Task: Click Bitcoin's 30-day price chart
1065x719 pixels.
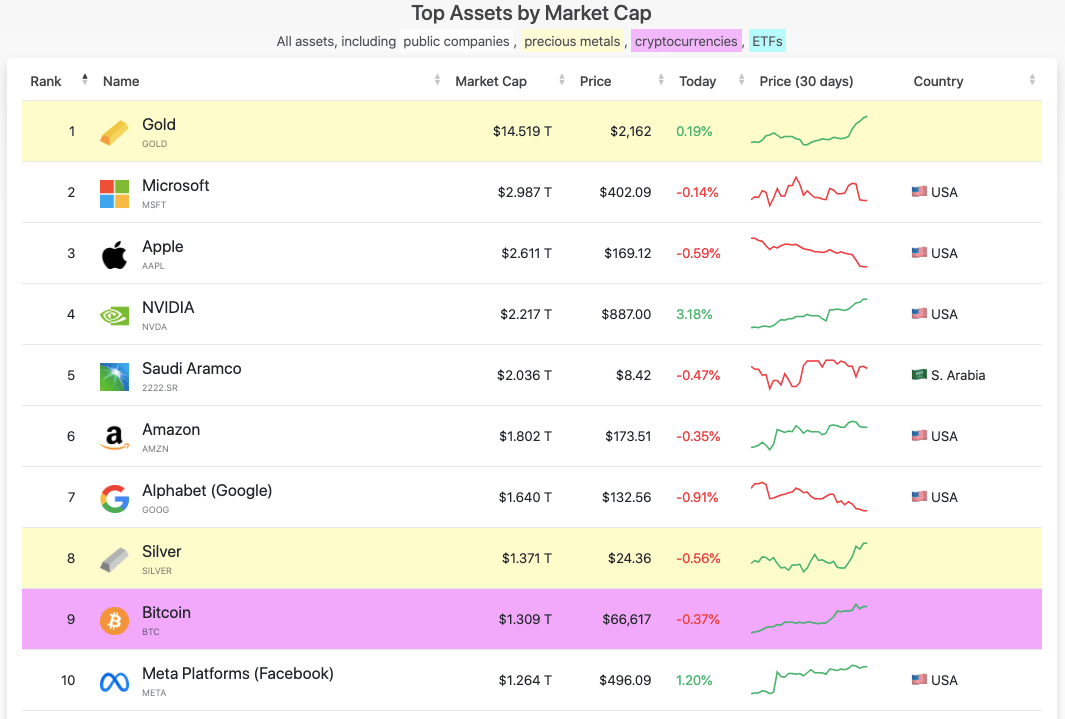Action: (809, 619)
